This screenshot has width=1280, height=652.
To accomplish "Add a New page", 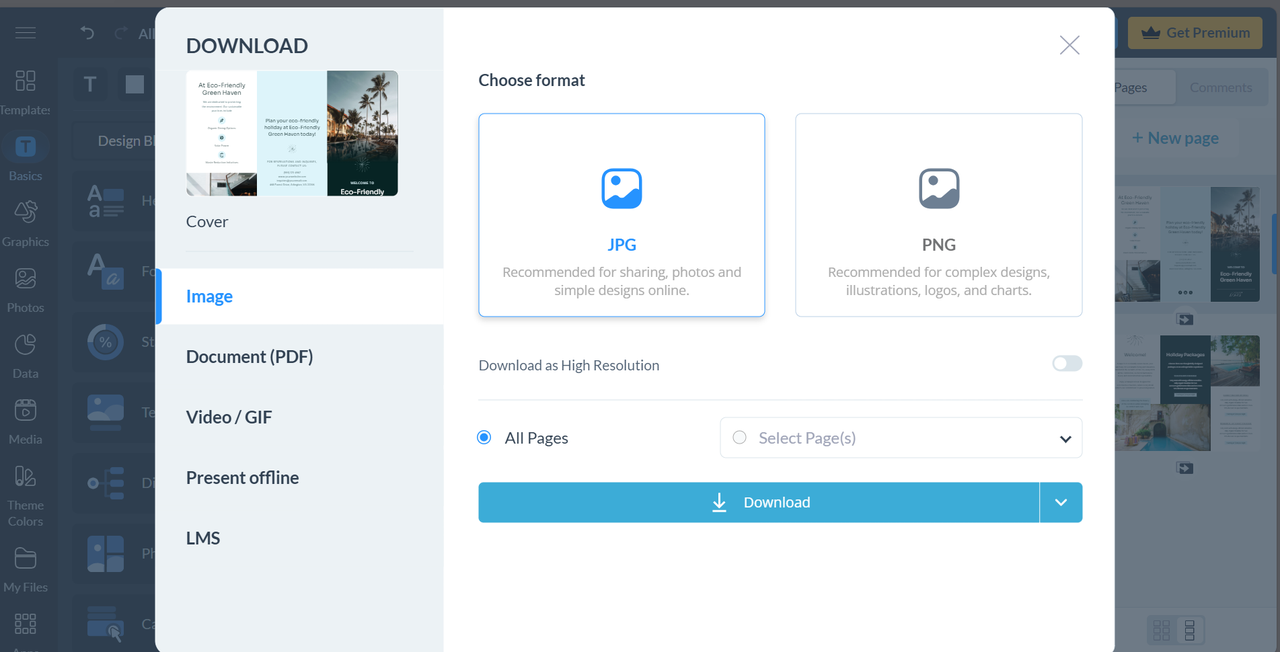I will click(x=1175, y=138).
